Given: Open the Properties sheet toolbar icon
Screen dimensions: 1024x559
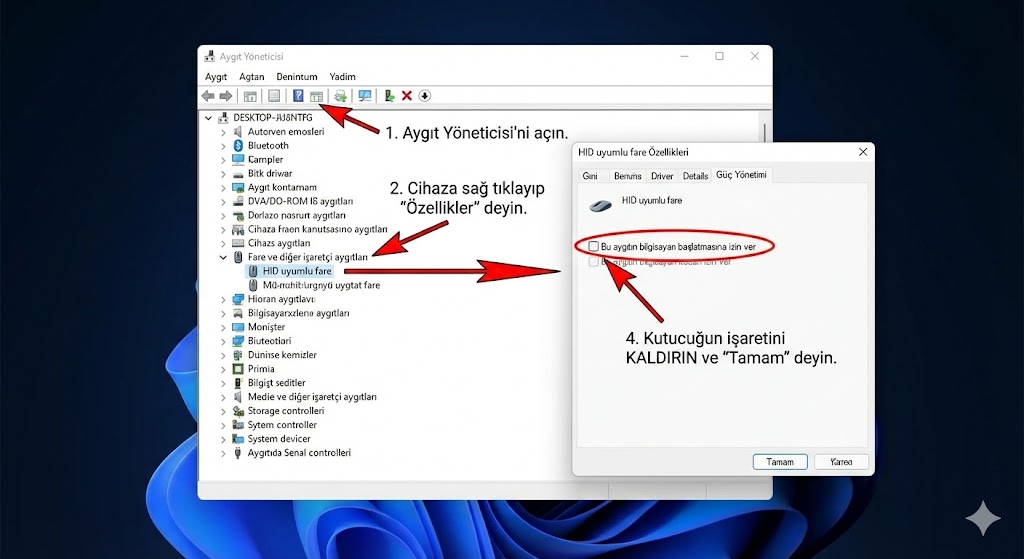Looking at the screenshot, I should click(274, 96).
